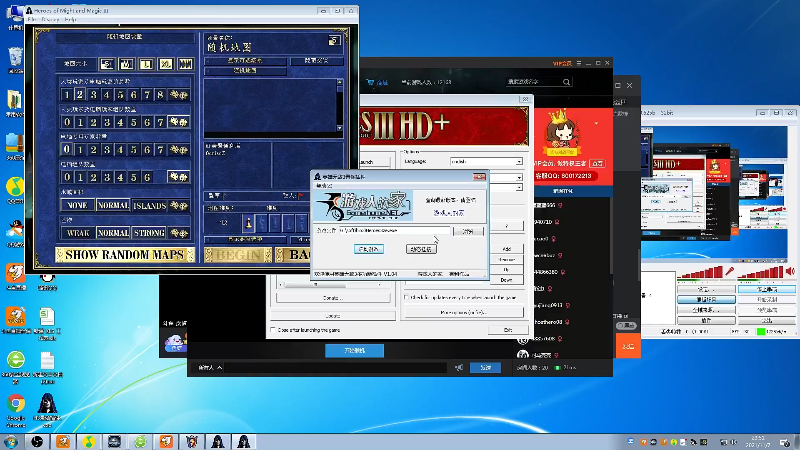Select the fifth map size icon in the Heroes window
Viewport: 800px width, 450px height.
[x=185, y=64]
